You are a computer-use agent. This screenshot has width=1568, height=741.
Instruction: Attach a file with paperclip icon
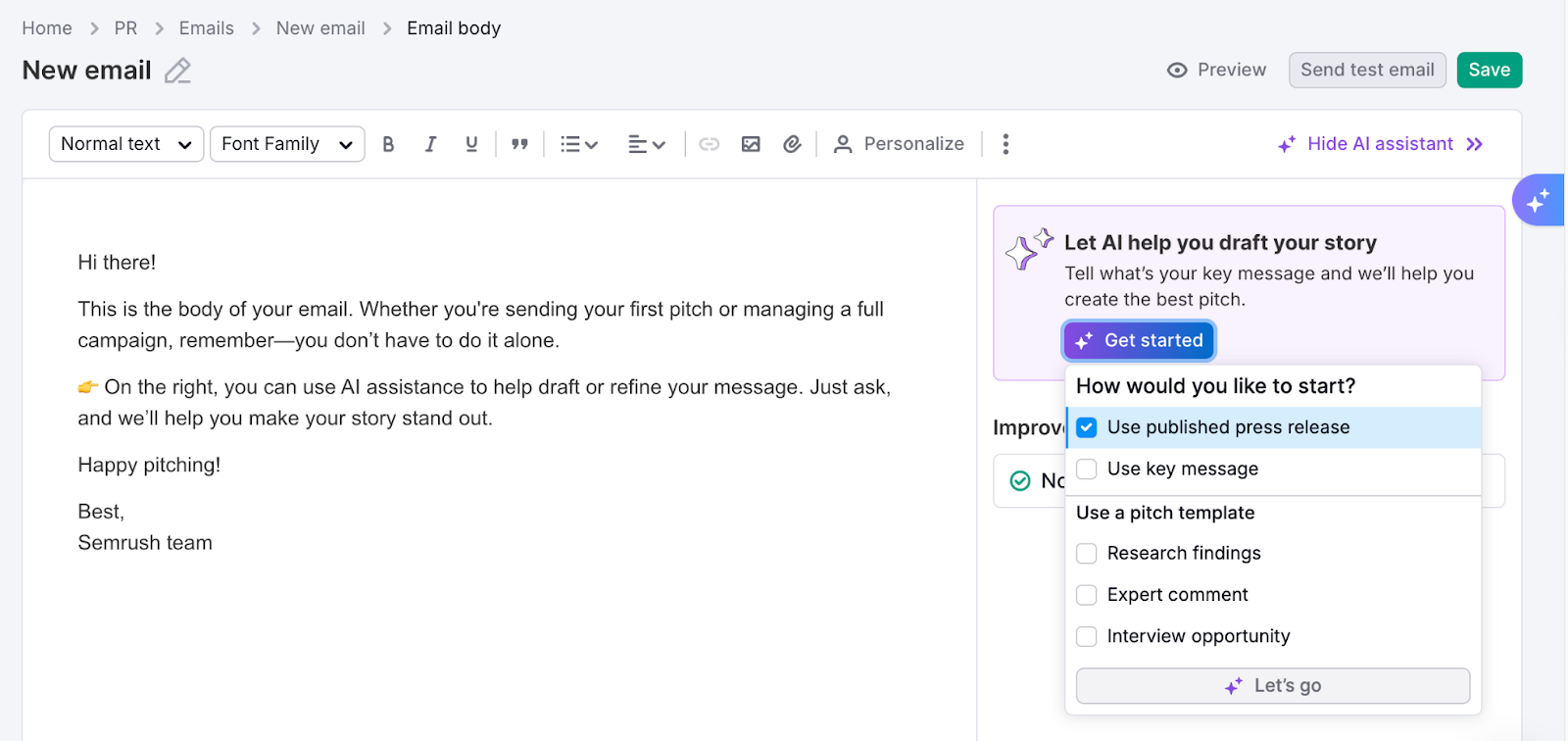pos(792,144)
